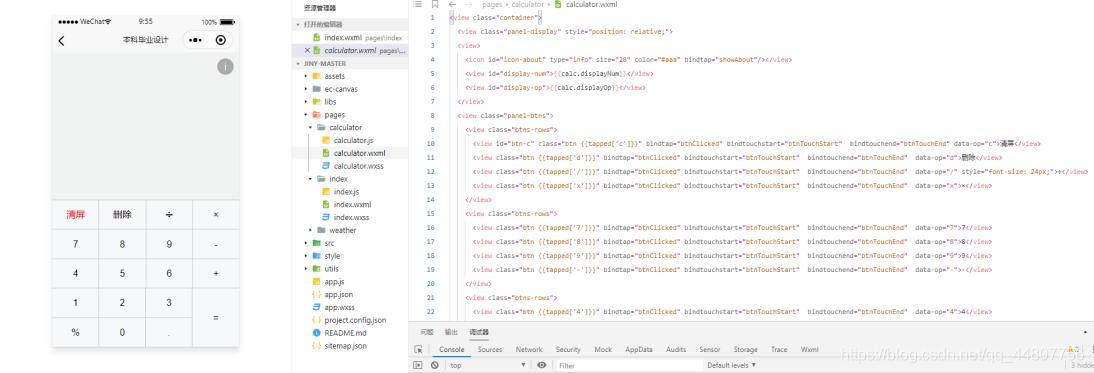This screenshot has width=1094, height=373.
Task: Open index.wxml in the open editors list
Action: (x=351, y=37)
